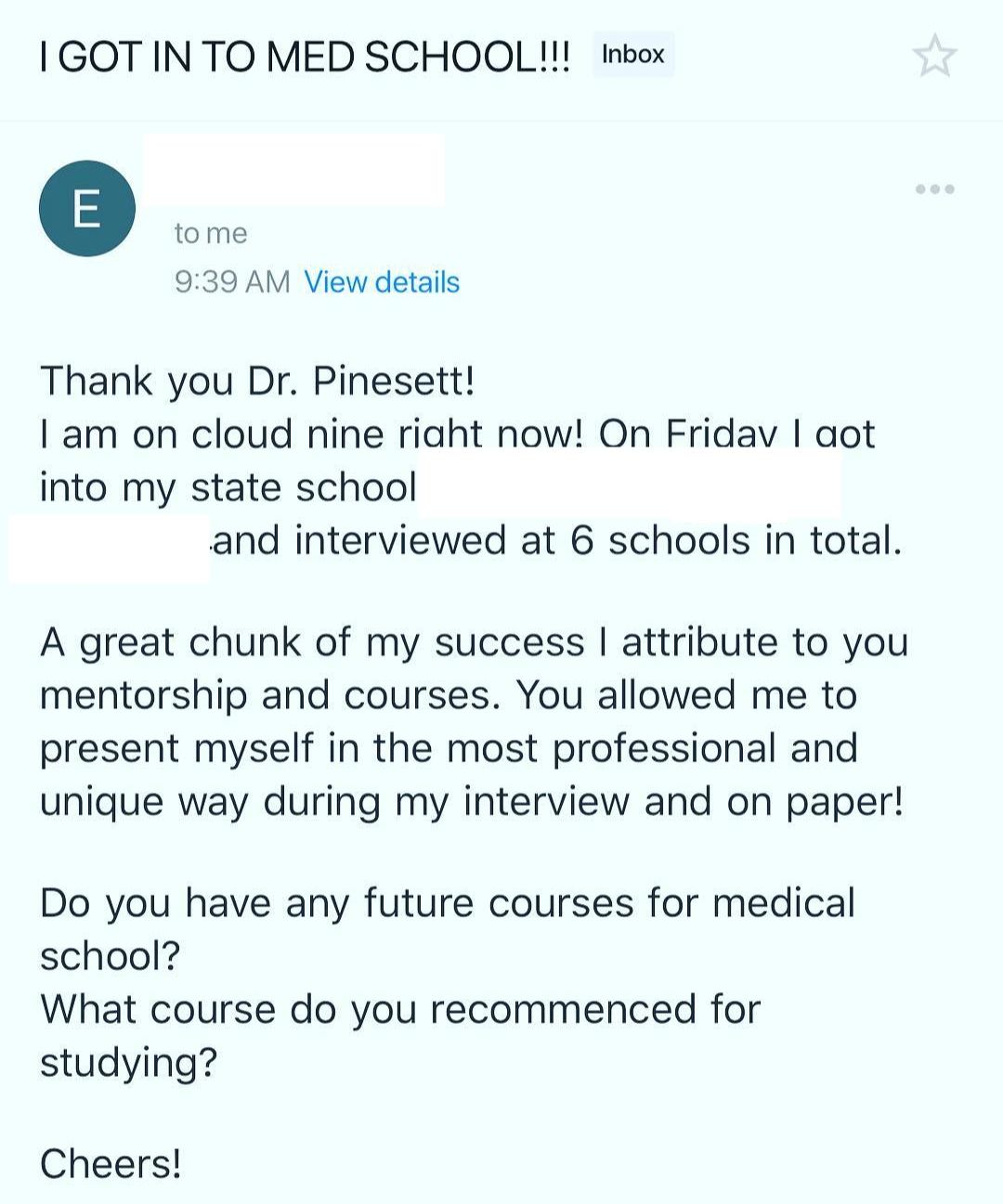Click the redacted sender name field
The image size is (1003, 1204).
293,169
